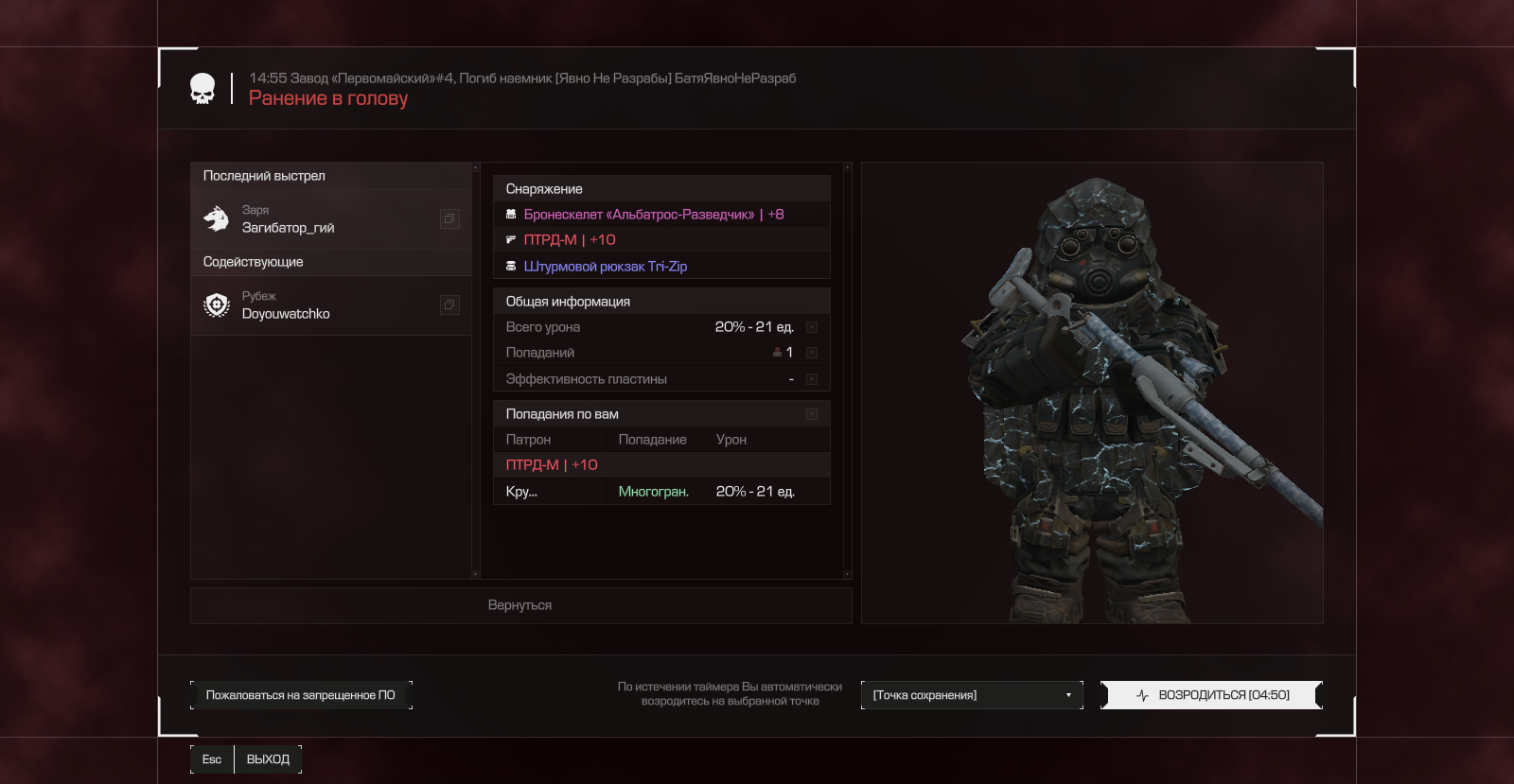The height and width of the screenshot is (784, 1514).
Task: Click Doyouwatchko assisting player name
Action: point(286,314)
